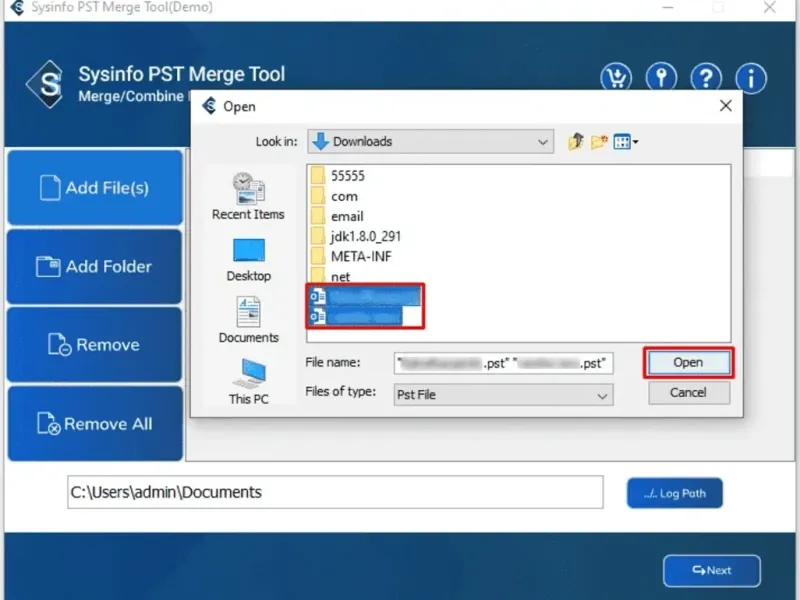This screenshot has width=800, height=600.
Task: Select Documents in the places sidebar
Action: pyautogui.click(x=248, y=320)
